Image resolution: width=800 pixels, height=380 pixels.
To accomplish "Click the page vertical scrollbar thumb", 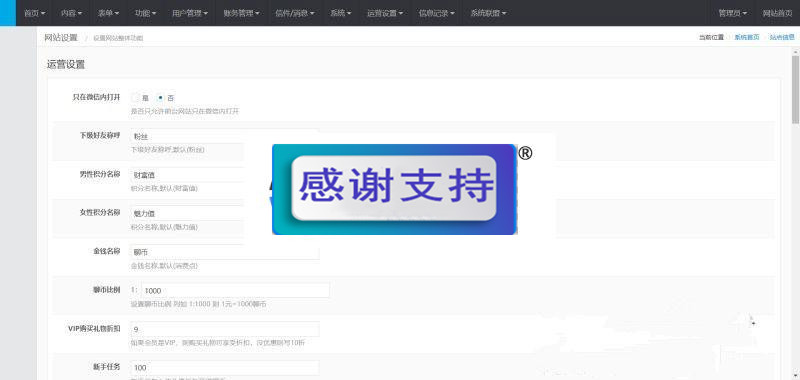I will [795, 89].
